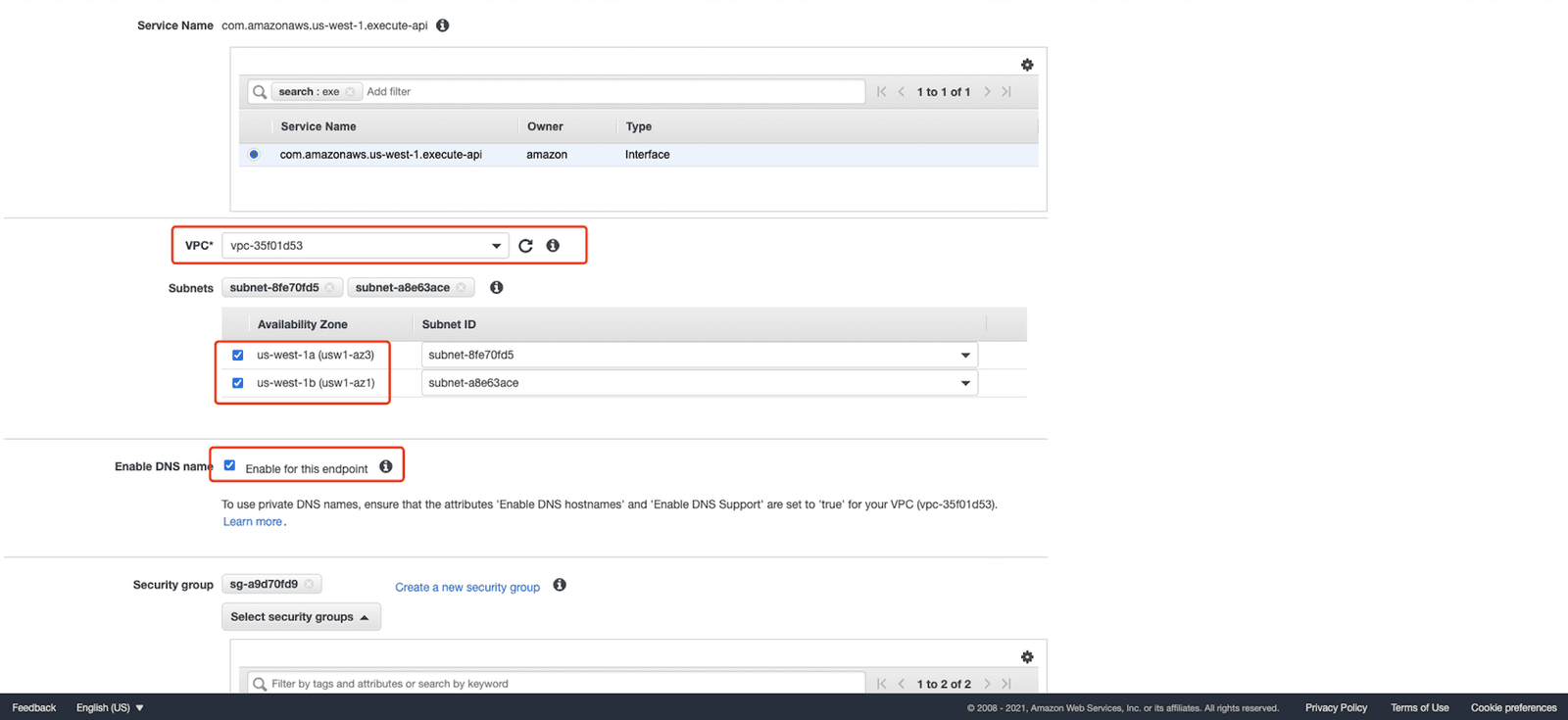Viewport: 1568px width, 720px height.
Task: Click search magnifier in service filter
Action: coord(260,92)
